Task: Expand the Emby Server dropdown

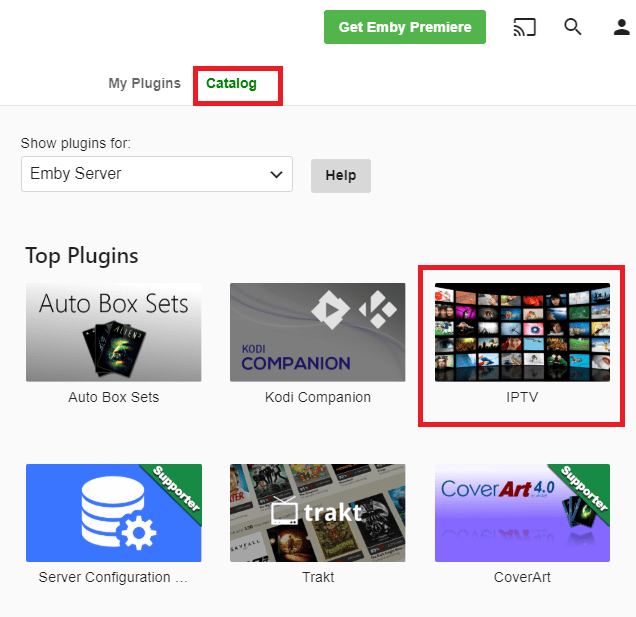Action: pyautogui.click(x=157, y=174)
